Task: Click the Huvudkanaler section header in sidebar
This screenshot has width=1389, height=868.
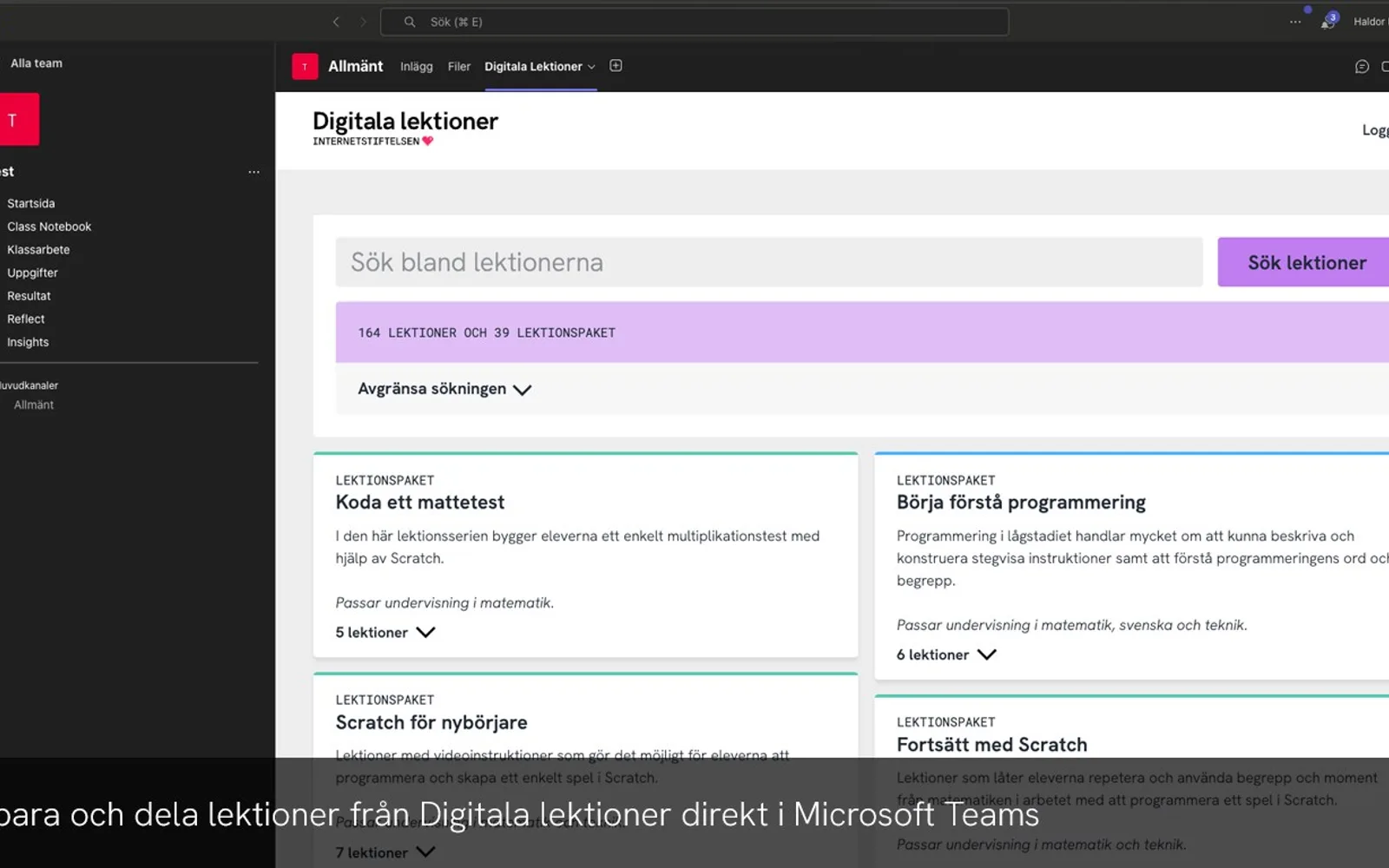Action: (x=29, y=385)
